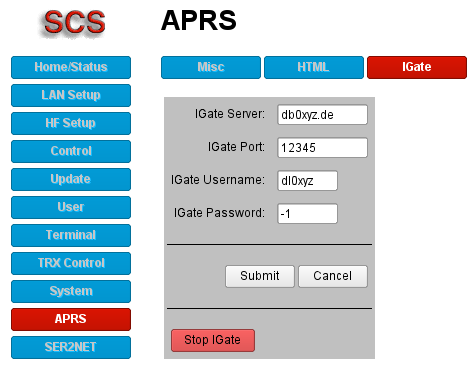Screen dimensions: 475x370
Task: Select the Control menu item
Action: pyautogui.click(x=71, y=151)
